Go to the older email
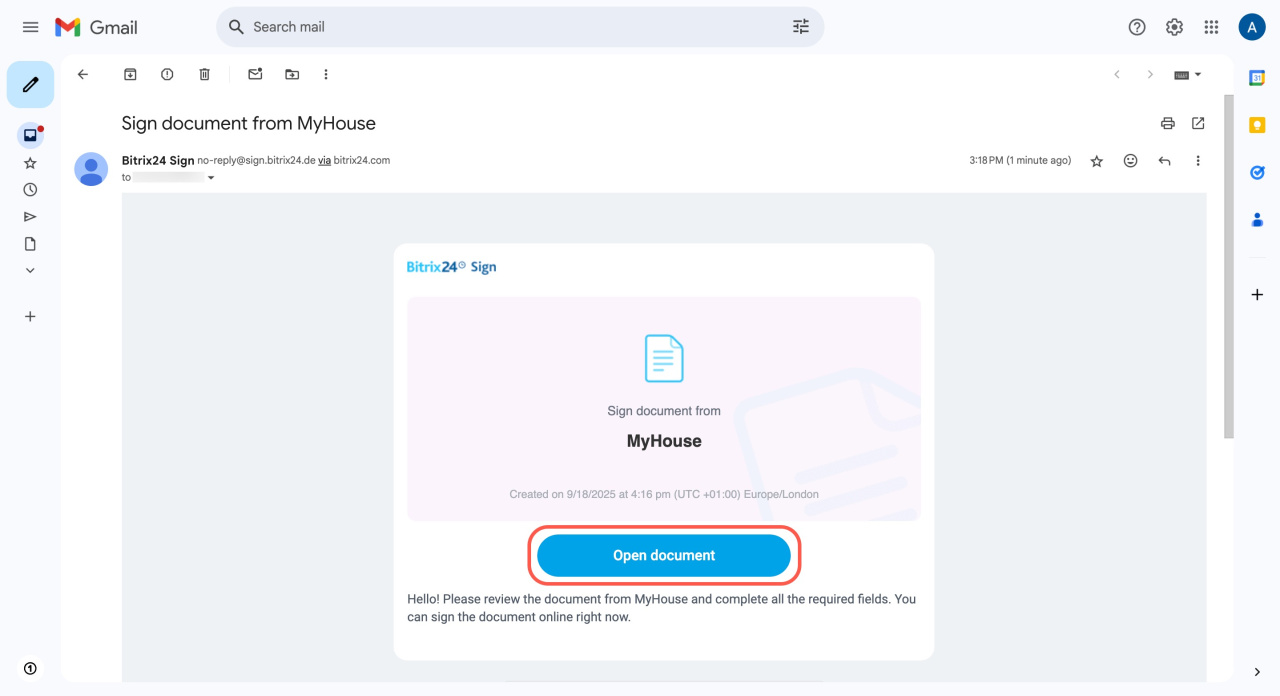 pyautogui.click(x=1150, y=74)
